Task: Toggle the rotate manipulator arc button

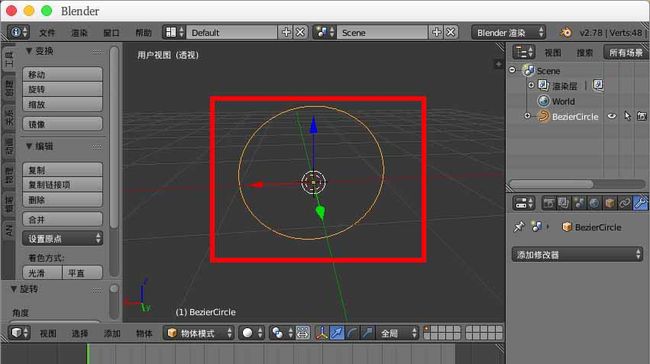Action: tap(352, 333)
